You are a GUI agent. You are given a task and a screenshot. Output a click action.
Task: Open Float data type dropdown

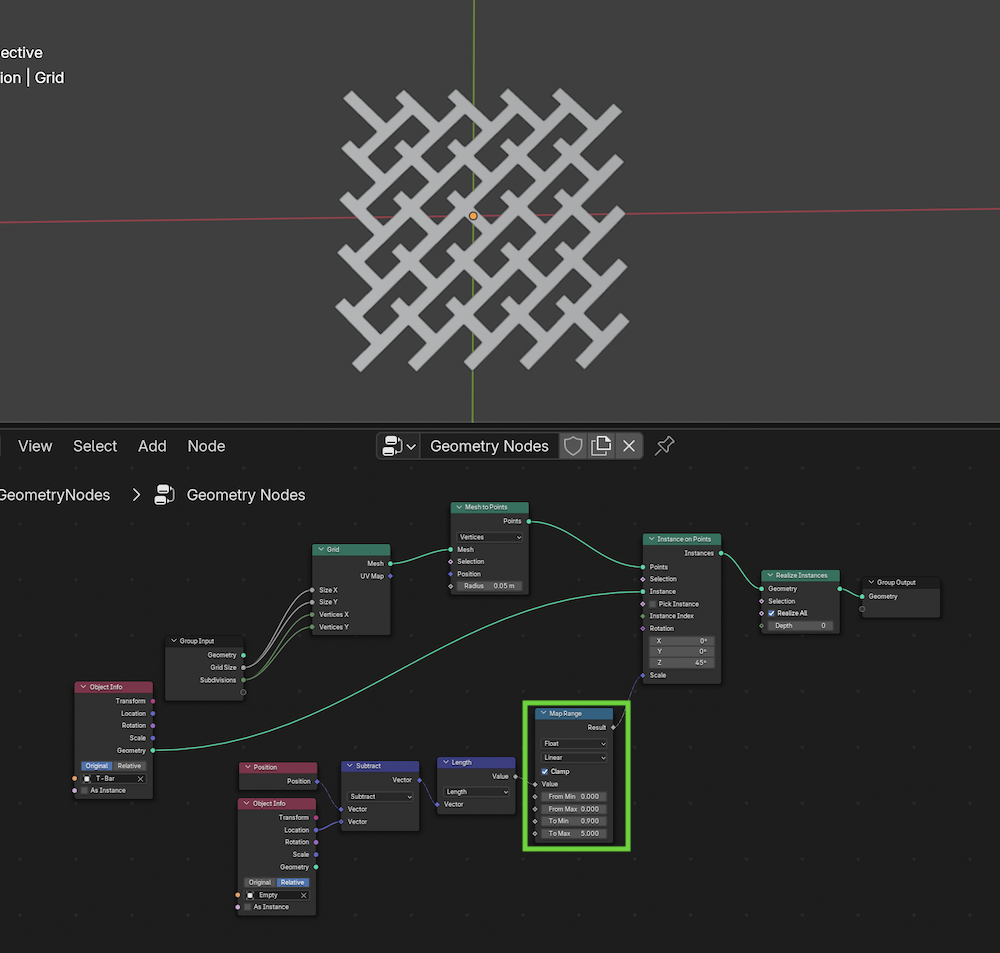[574, 744]
